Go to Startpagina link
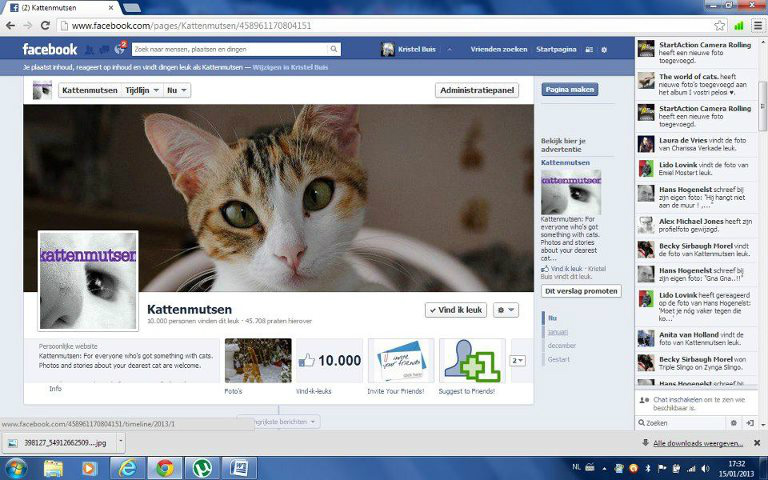The width and height of the screenshot is (768, 480). 556,49
